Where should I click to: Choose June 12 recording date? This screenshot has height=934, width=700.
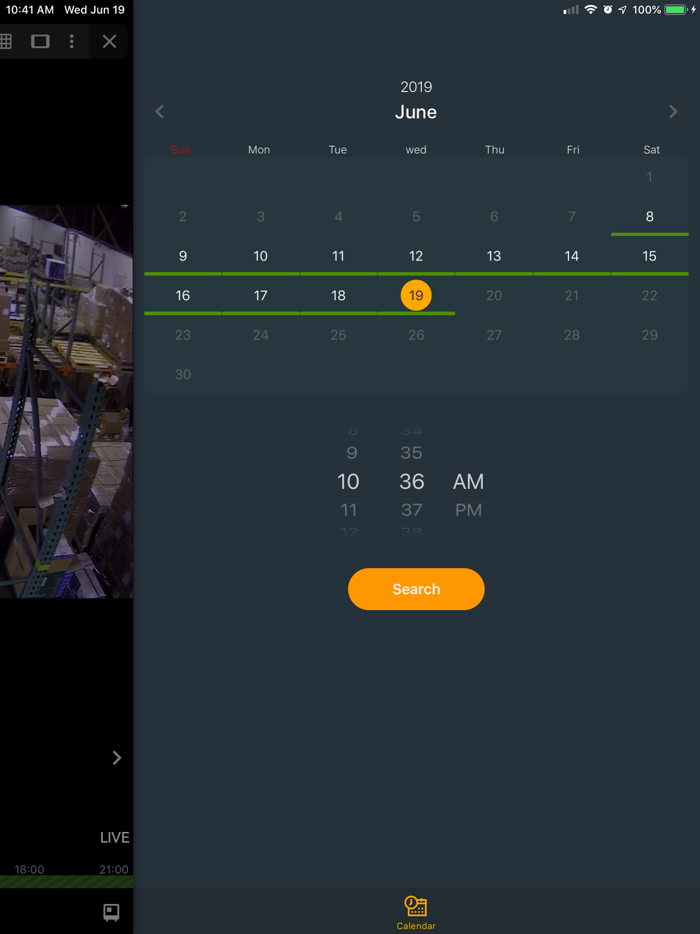tap(416, 256)
